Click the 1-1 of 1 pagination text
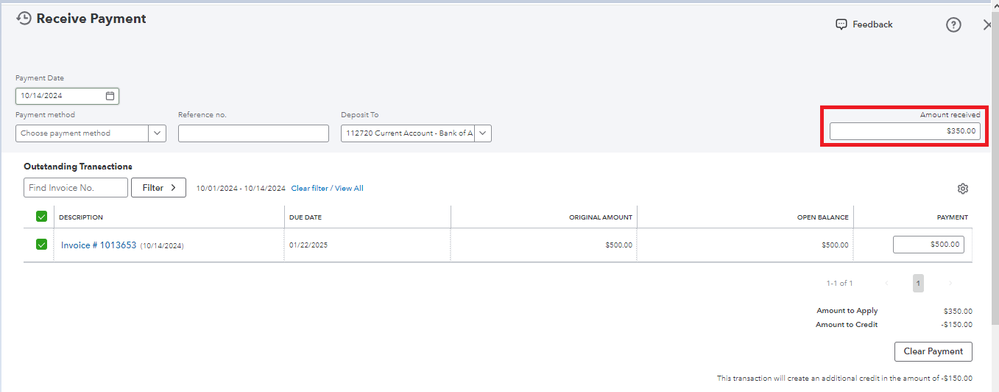 click(839, 283)
